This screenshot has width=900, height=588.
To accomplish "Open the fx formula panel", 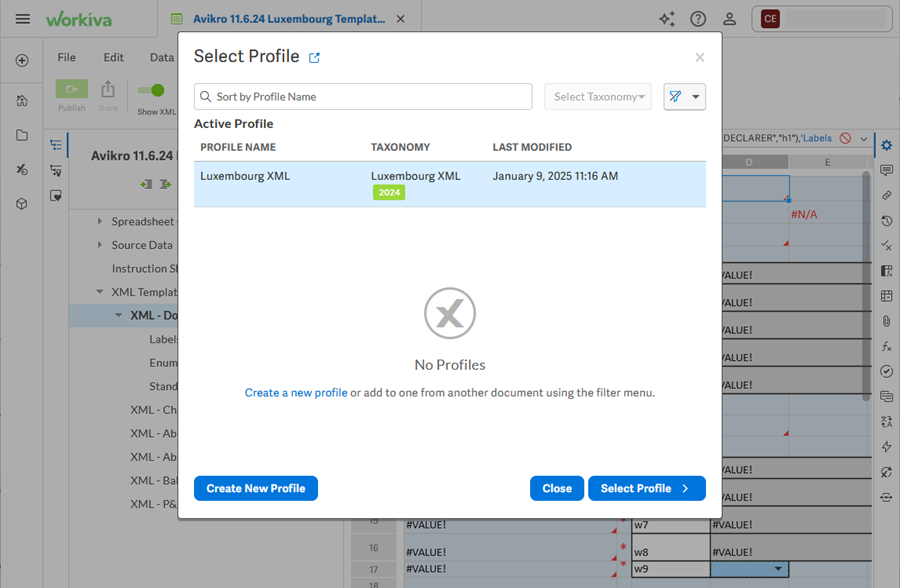I will [x=887, y=346].
